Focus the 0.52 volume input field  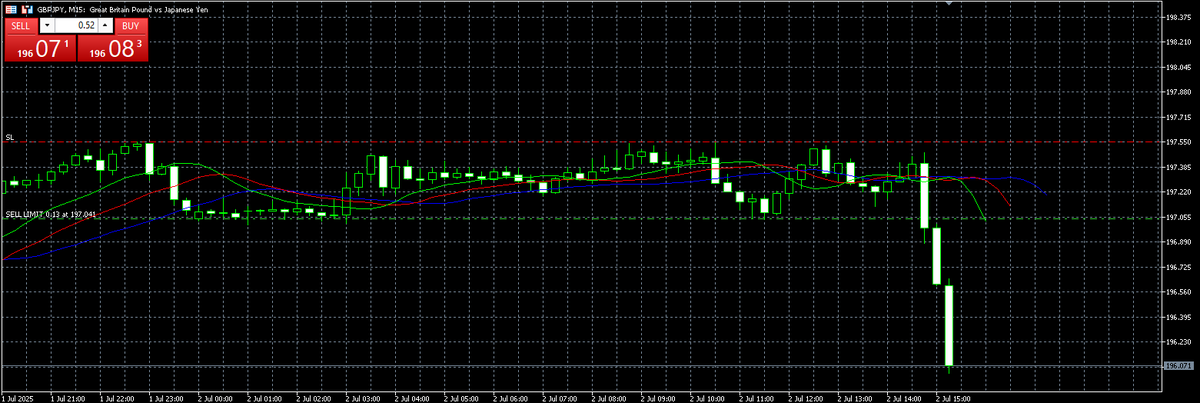(76, 25)
